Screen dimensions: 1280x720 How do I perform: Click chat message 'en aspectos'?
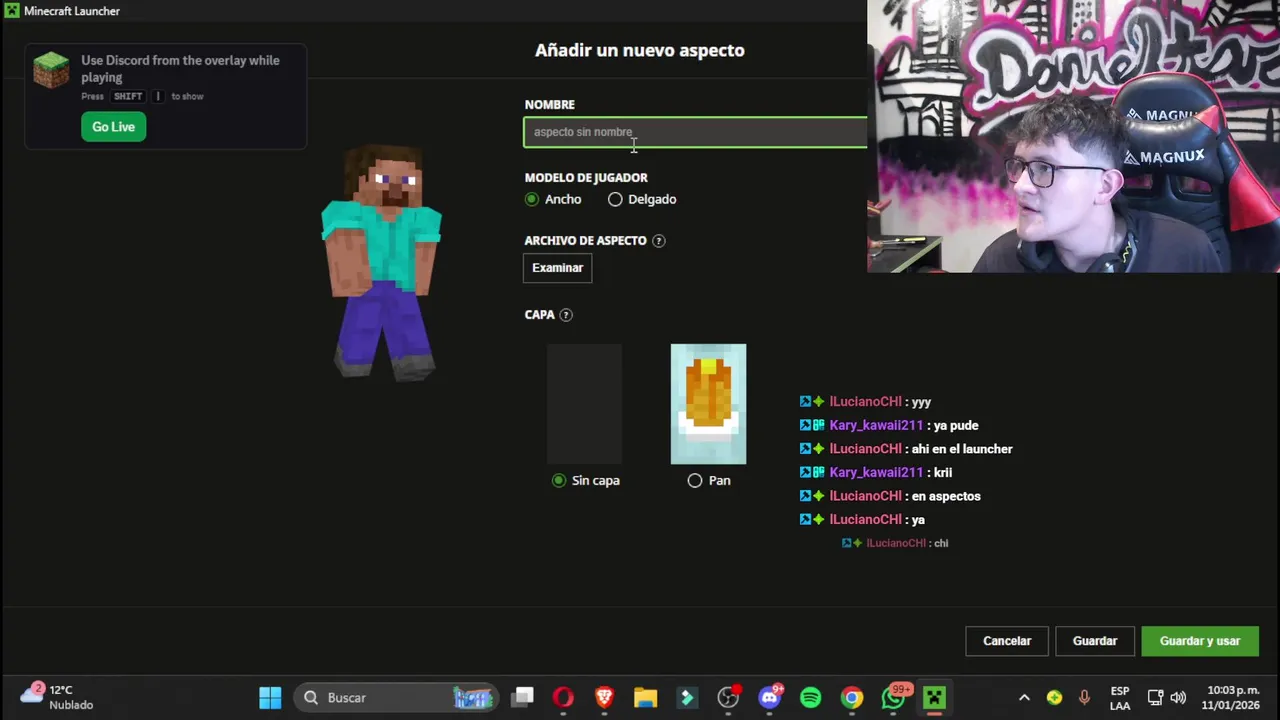point(946,496)
